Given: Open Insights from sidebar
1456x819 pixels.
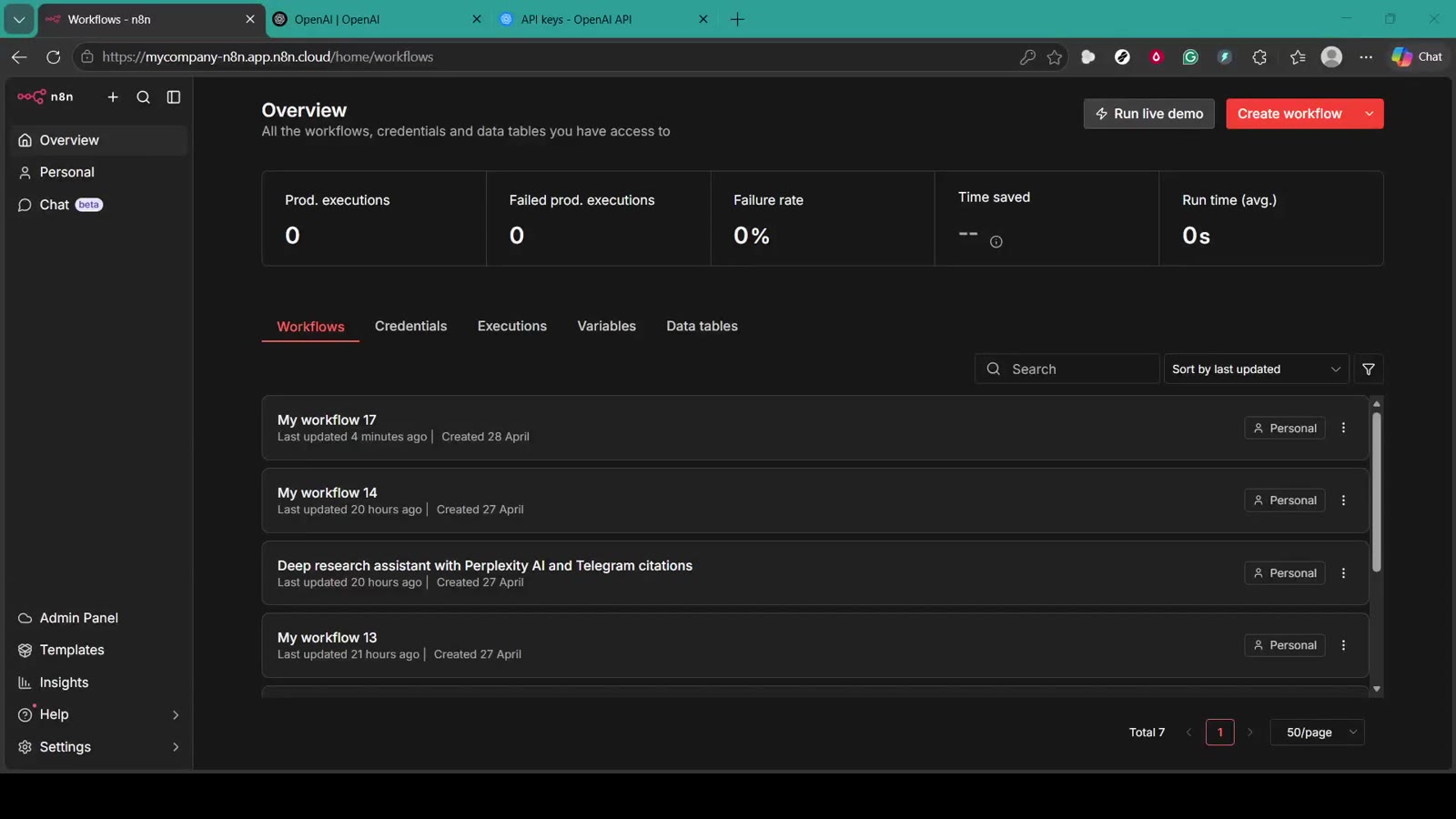Looking at the screenshot, I should (99, 682).
